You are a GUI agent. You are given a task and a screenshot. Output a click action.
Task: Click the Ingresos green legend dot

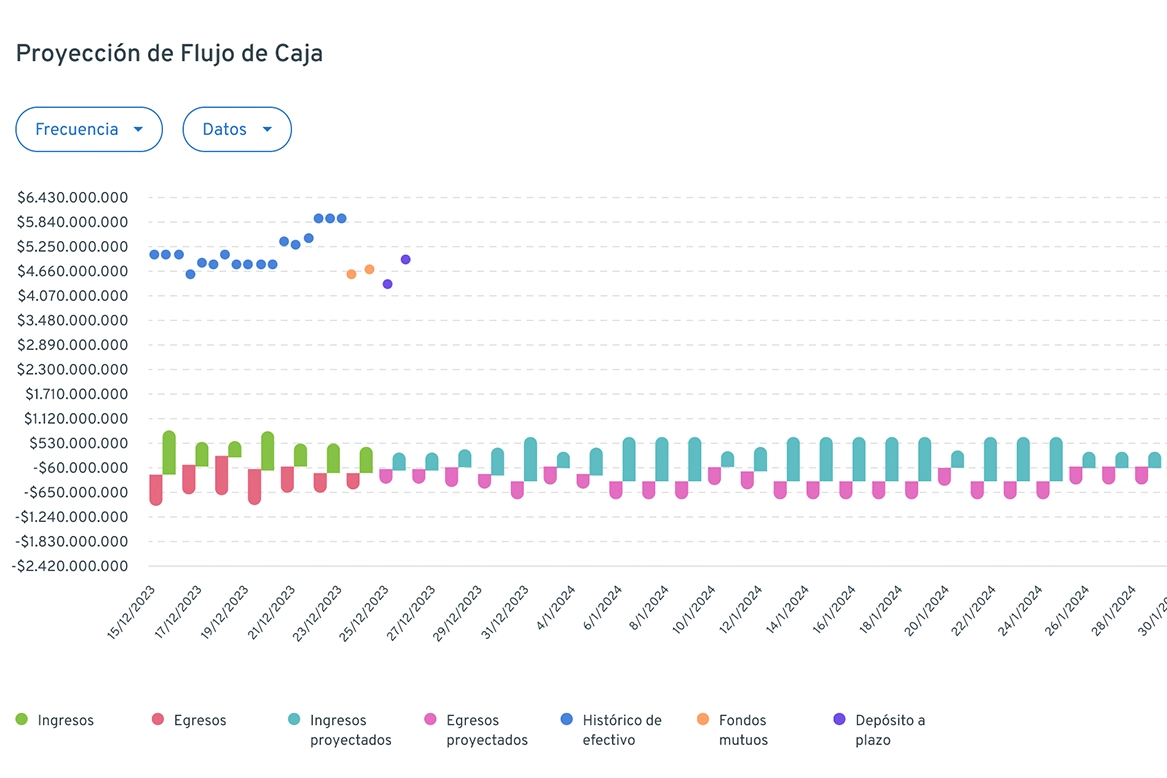pos(22,720)
